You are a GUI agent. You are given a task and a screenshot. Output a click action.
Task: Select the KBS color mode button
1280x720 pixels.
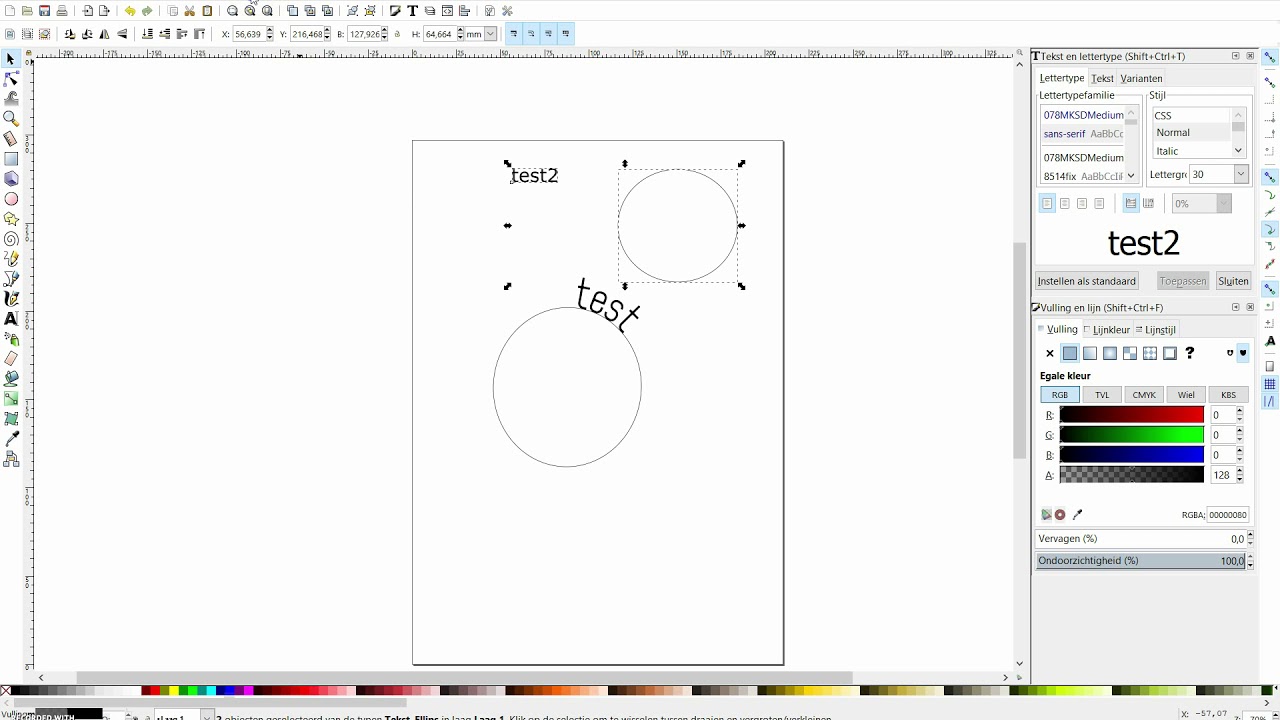pyautogui.click(x=1228, y=395)
